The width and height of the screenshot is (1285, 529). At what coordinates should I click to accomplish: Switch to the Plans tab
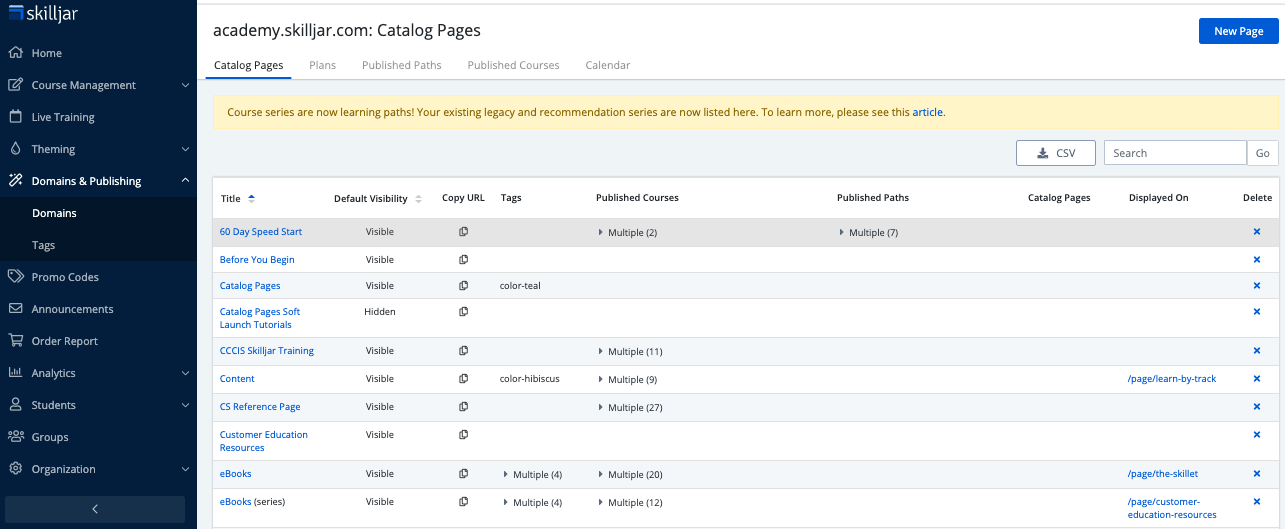point(322,65)
